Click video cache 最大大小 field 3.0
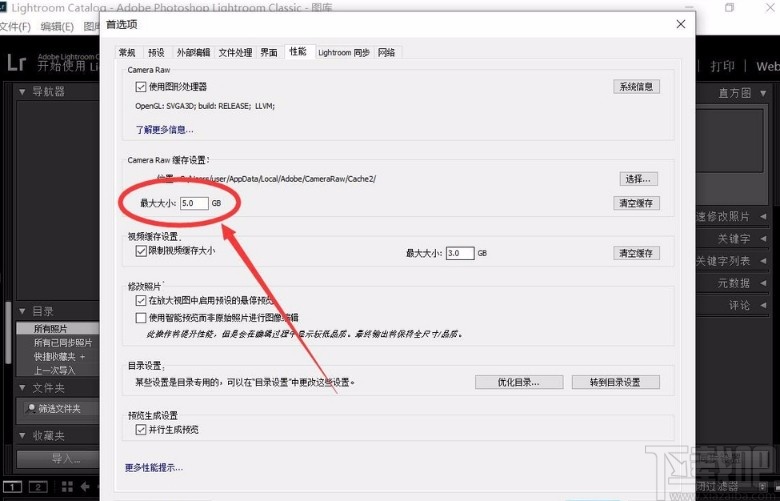This screenshot has width=780, height=501. pos(460,253)
